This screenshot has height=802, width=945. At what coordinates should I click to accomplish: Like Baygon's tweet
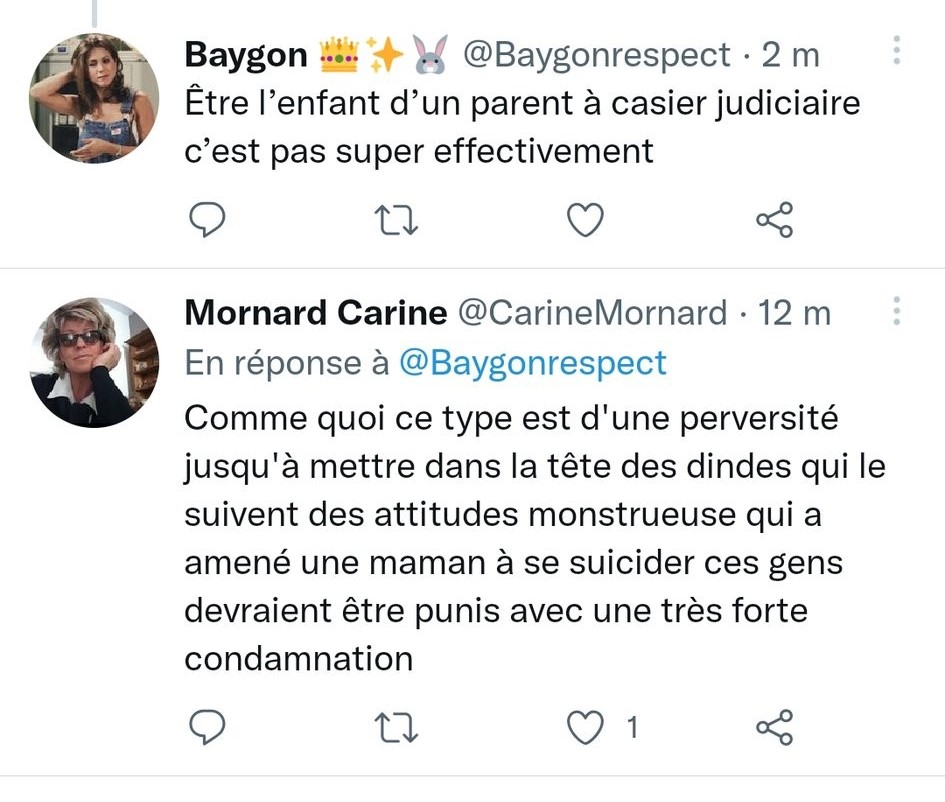click(585, 220)
